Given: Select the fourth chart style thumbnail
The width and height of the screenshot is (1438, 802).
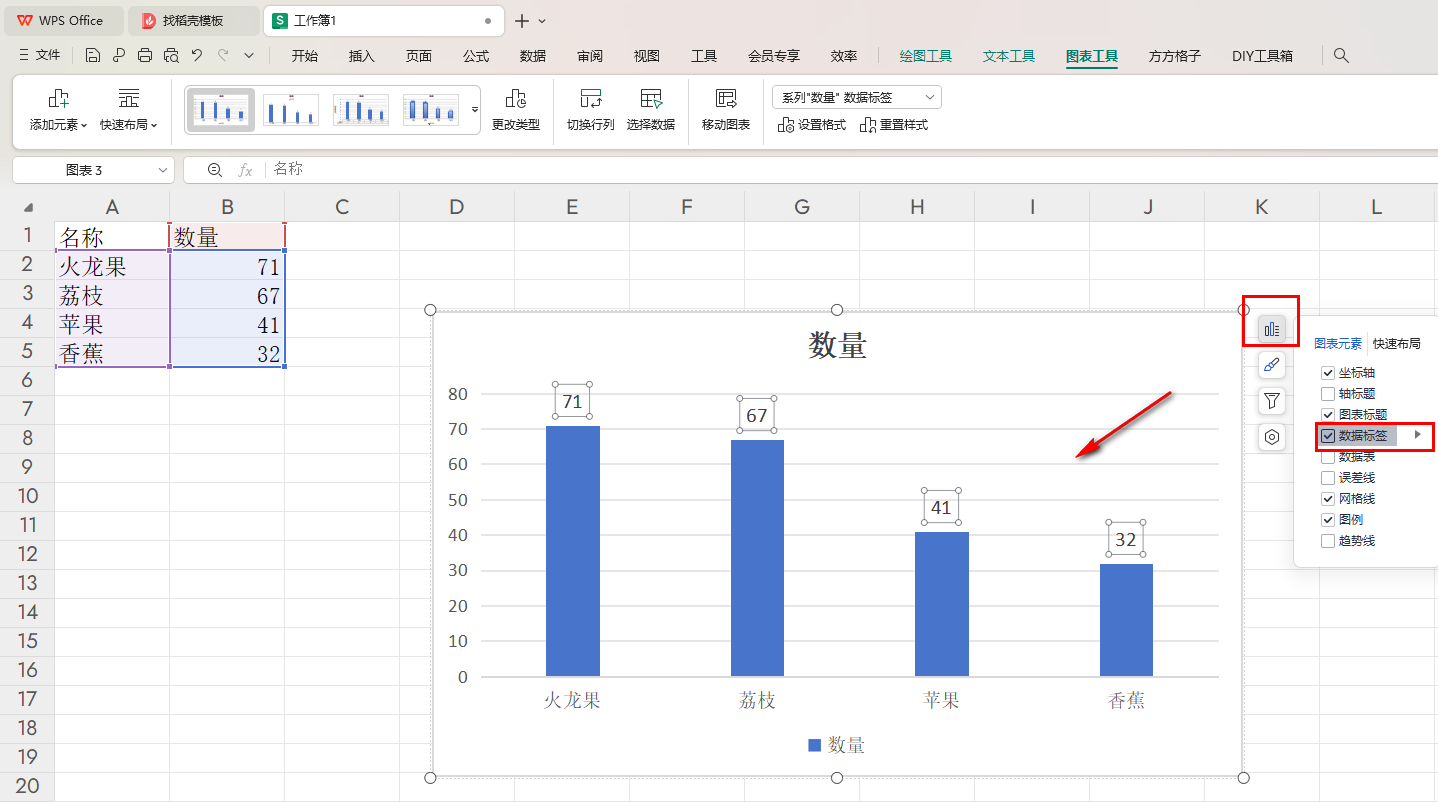Looking at the screenshot, I should click(431, 110).
